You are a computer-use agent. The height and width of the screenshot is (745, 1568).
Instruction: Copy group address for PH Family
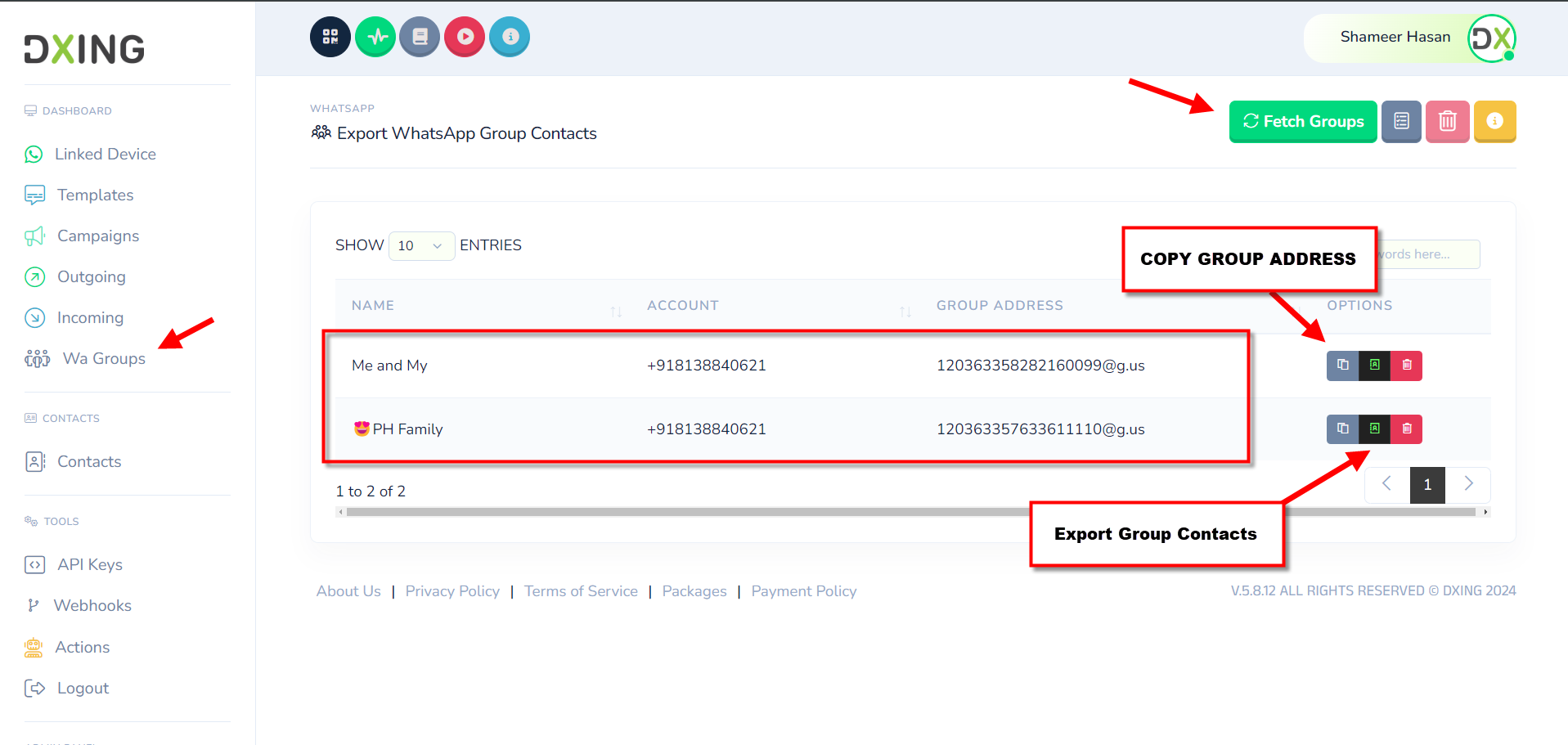pos(1343,429)
